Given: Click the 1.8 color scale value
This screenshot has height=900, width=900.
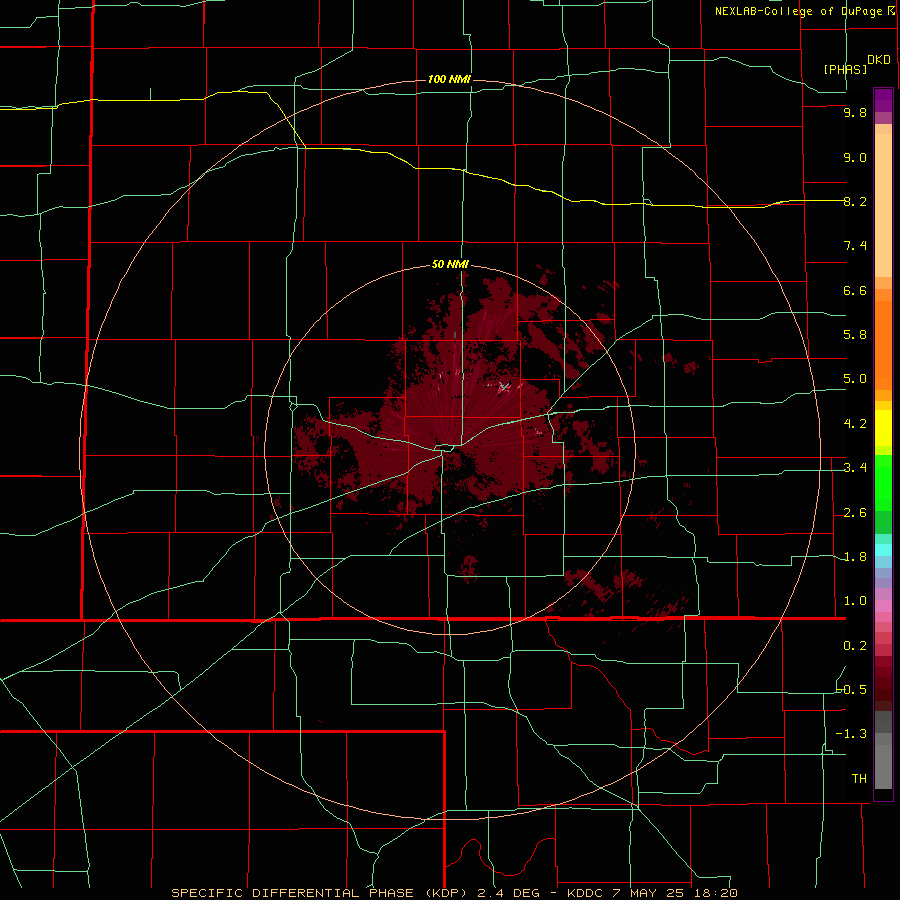Looking at the screenshot, I should pyautogui.click(x=855, y=557).
